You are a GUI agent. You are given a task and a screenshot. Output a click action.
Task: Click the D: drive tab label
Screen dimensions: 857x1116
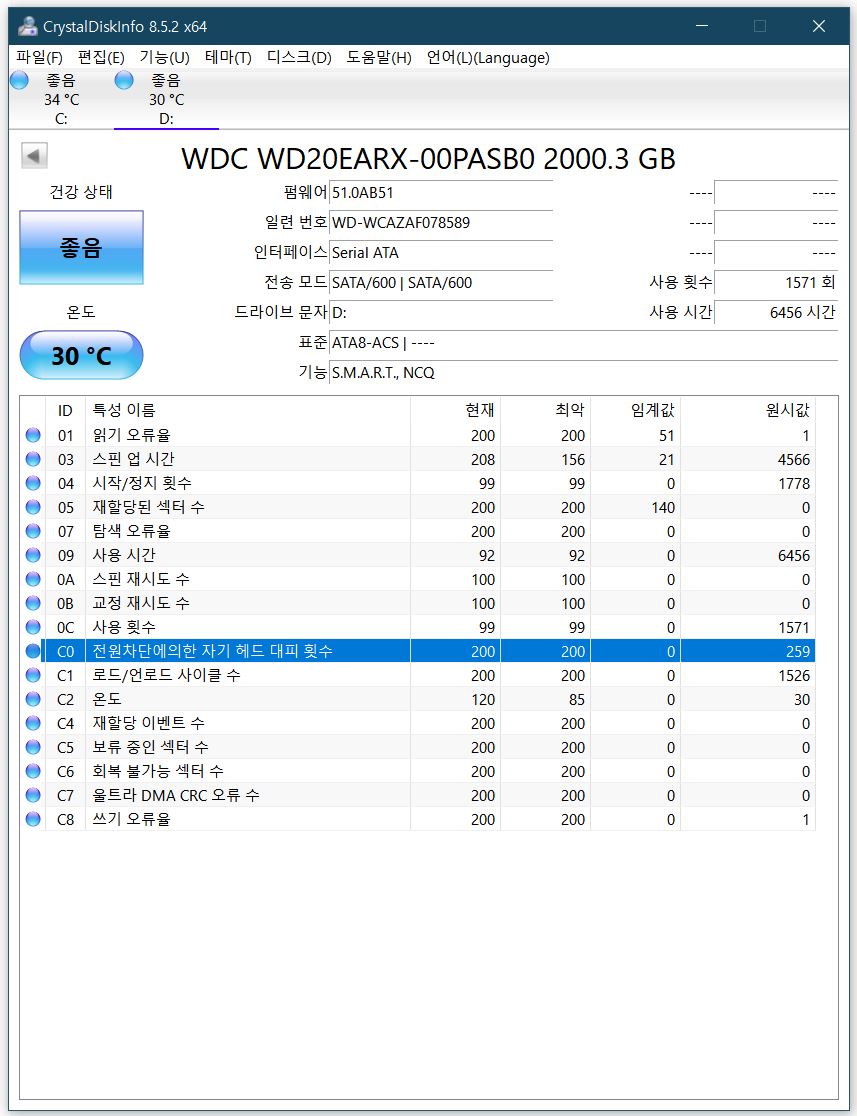click(x=166, y=120)
